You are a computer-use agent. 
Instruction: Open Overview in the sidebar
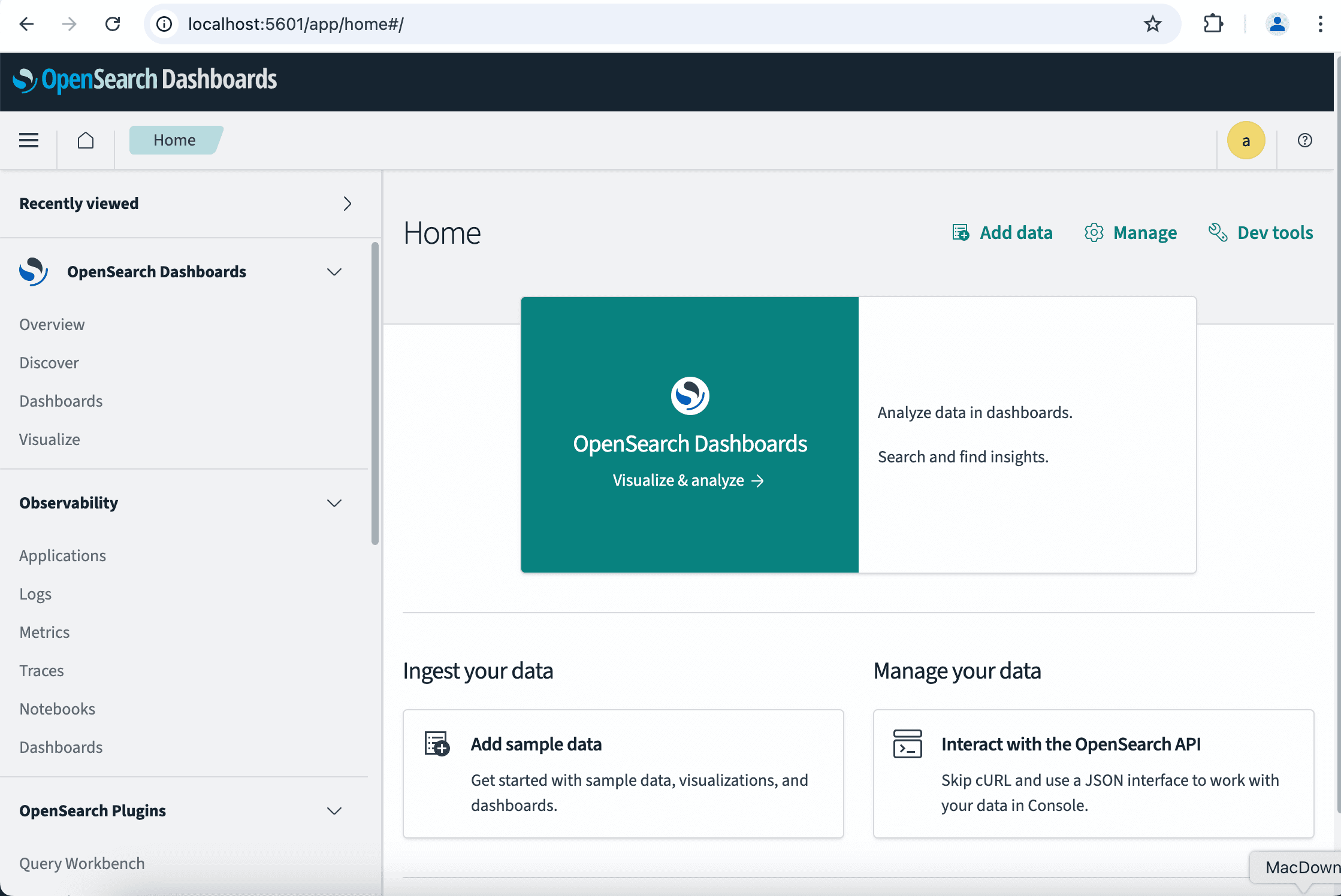(52, 325)
